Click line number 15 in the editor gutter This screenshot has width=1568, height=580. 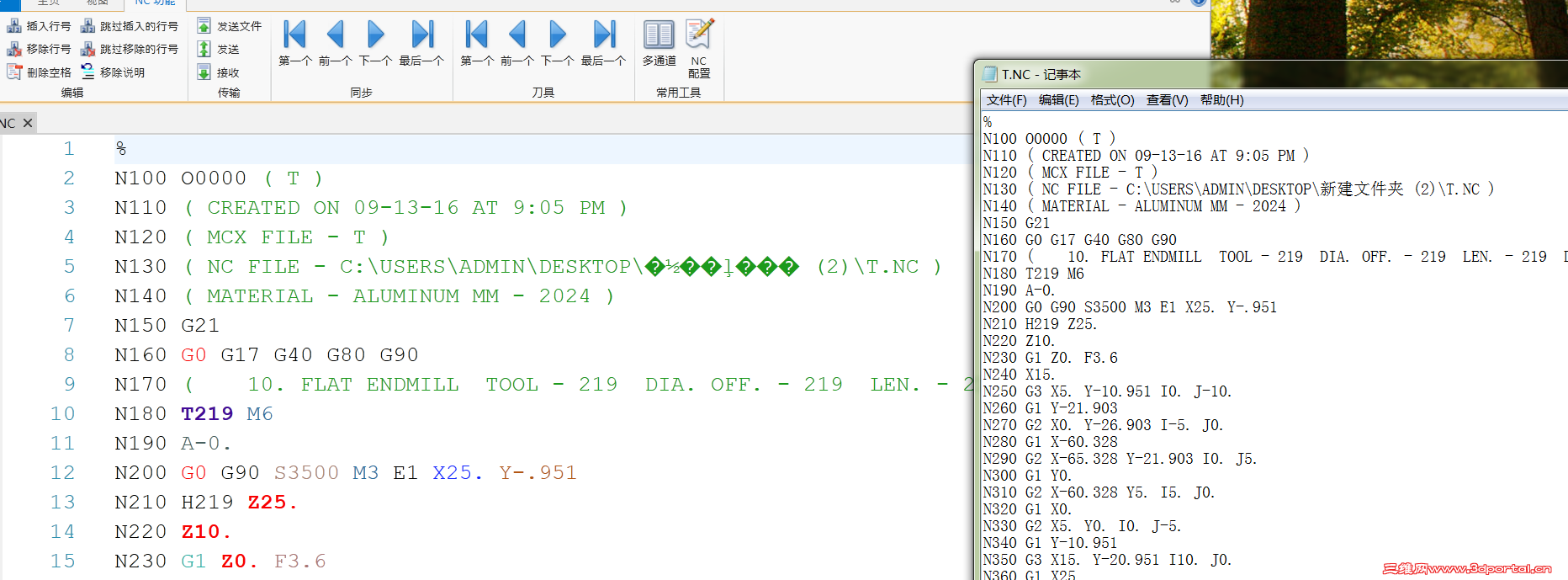coord(63,561)
